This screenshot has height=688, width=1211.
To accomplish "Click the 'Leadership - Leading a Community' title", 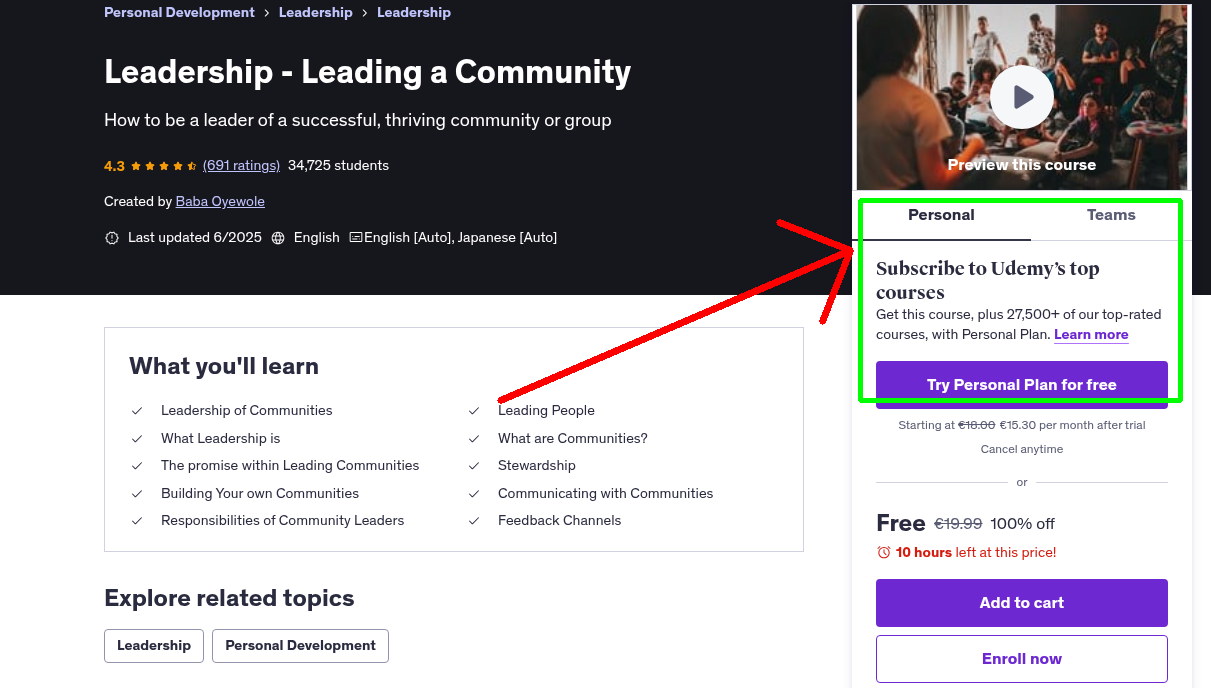I will [x=368, y=72].
